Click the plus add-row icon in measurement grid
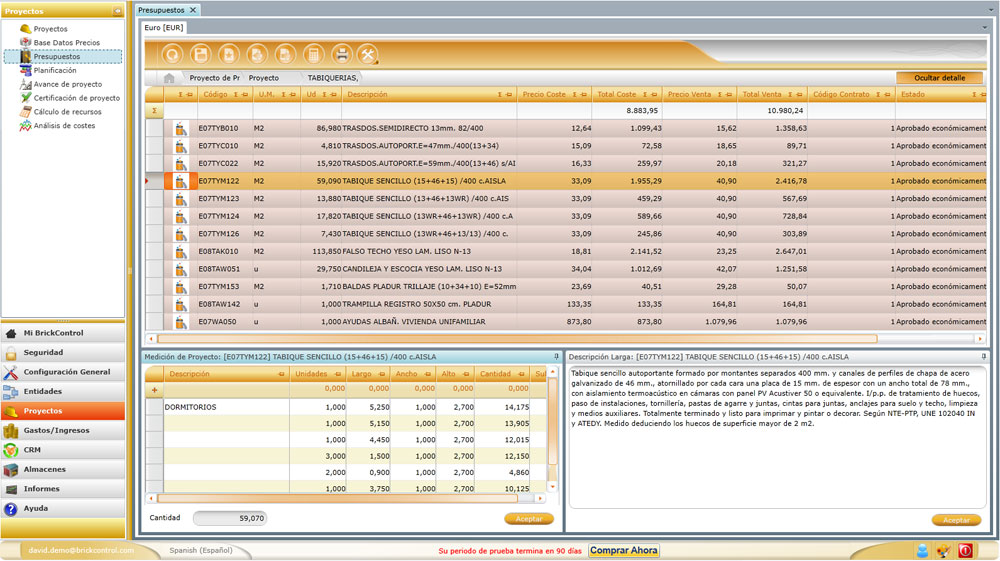The width and height of the screenshot is (1000, 561). click(x=154, y=390)
